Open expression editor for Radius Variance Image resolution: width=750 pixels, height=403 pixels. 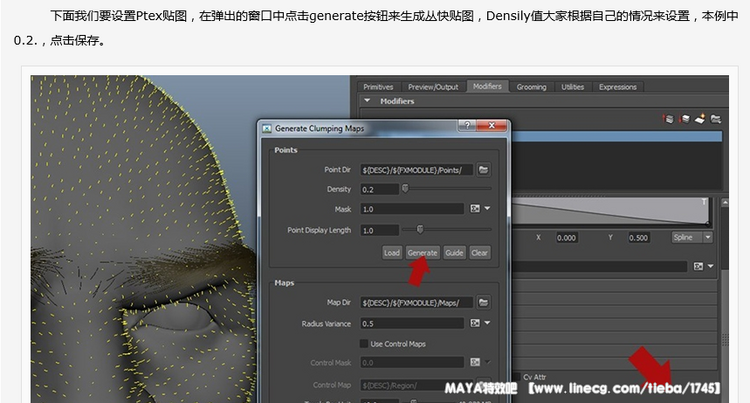[475, 323]
